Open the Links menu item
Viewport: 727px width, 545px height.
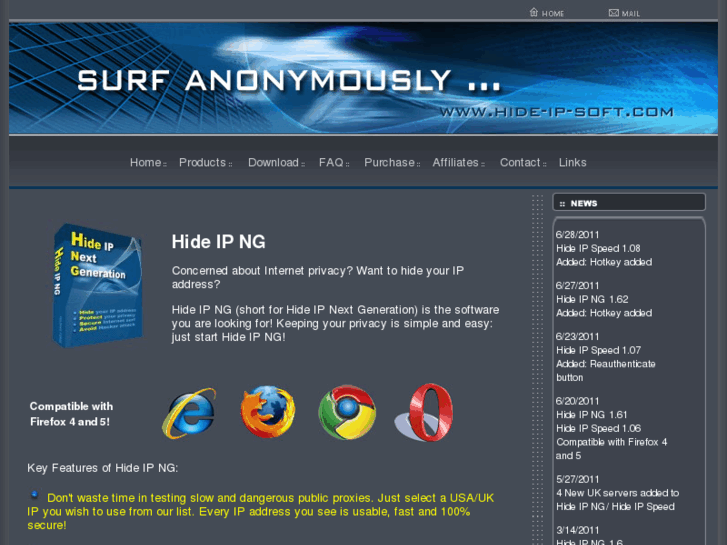pos(573,163)
